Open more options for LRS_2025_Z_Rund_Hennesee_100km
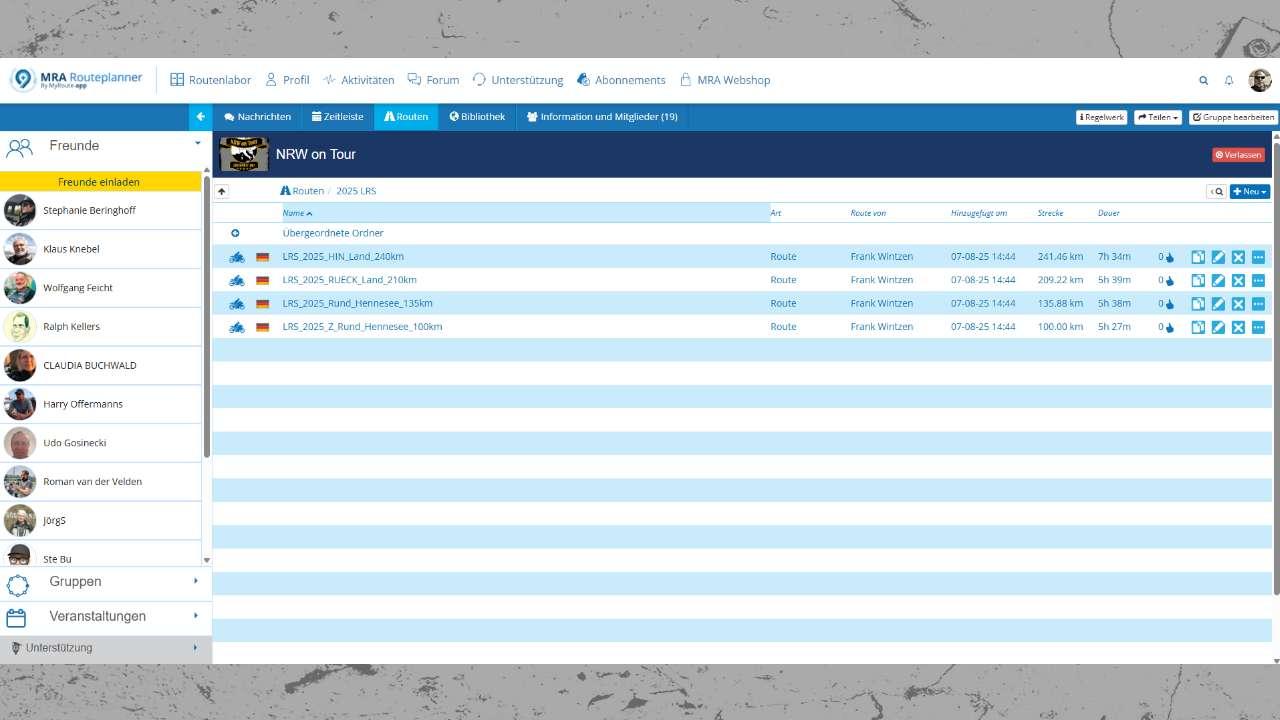 pos(1258,326)
